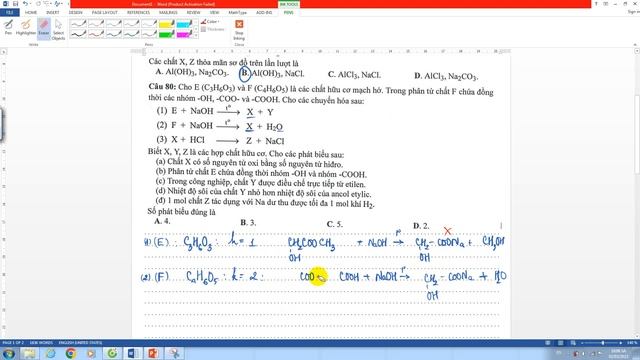Click answer option 'B. 3.'

pyautogui.click(x=248, y=223)
